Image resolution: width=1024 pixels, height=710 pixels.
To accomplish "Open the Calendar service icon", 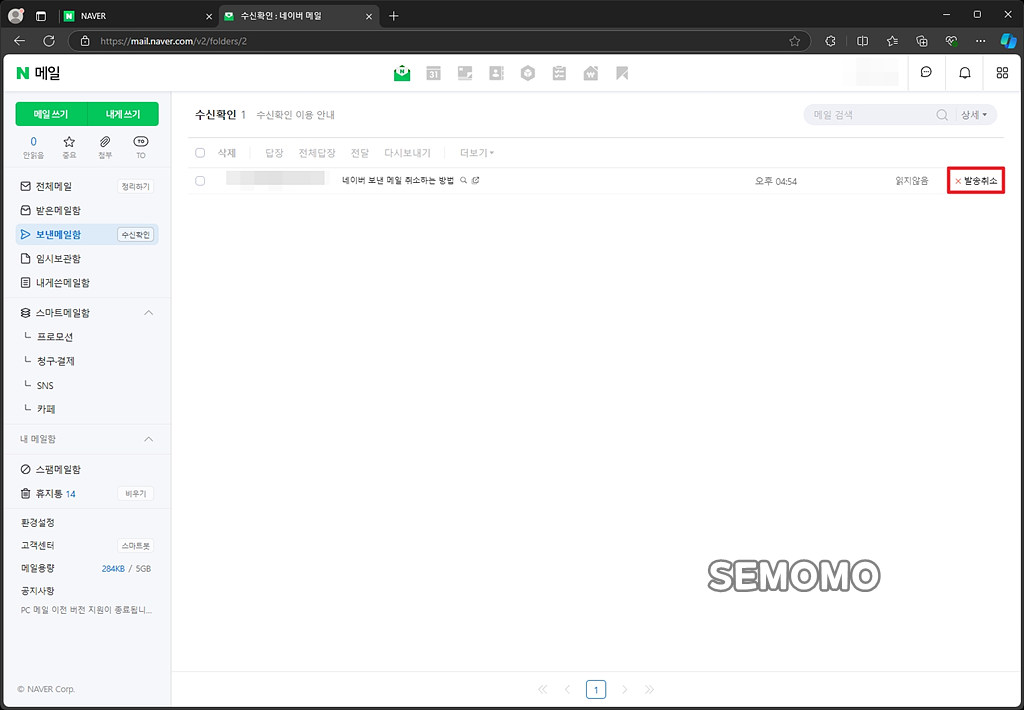I will (434, 73).
